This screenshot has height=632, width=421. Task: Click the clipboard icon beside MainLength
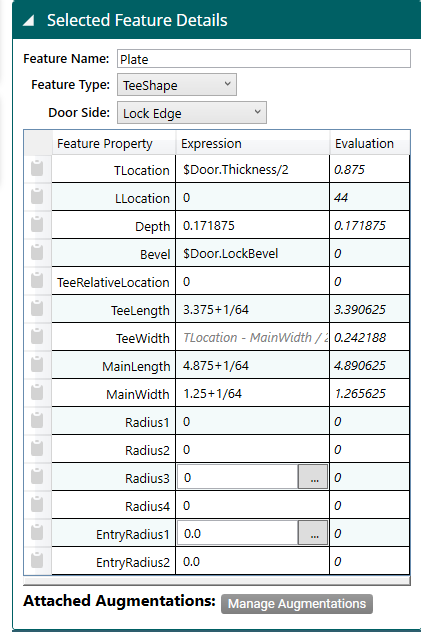[x=37, y=364]
